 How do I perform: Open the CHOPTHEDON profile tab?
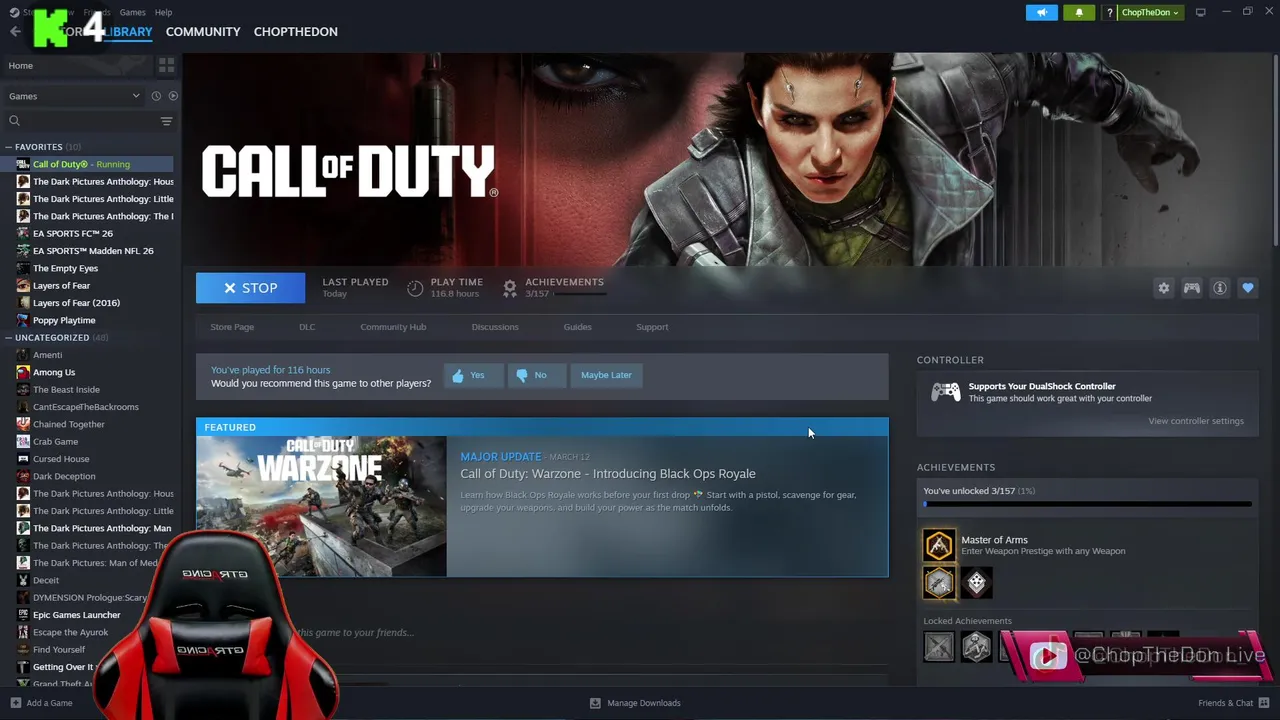click(x=295, y=32)
